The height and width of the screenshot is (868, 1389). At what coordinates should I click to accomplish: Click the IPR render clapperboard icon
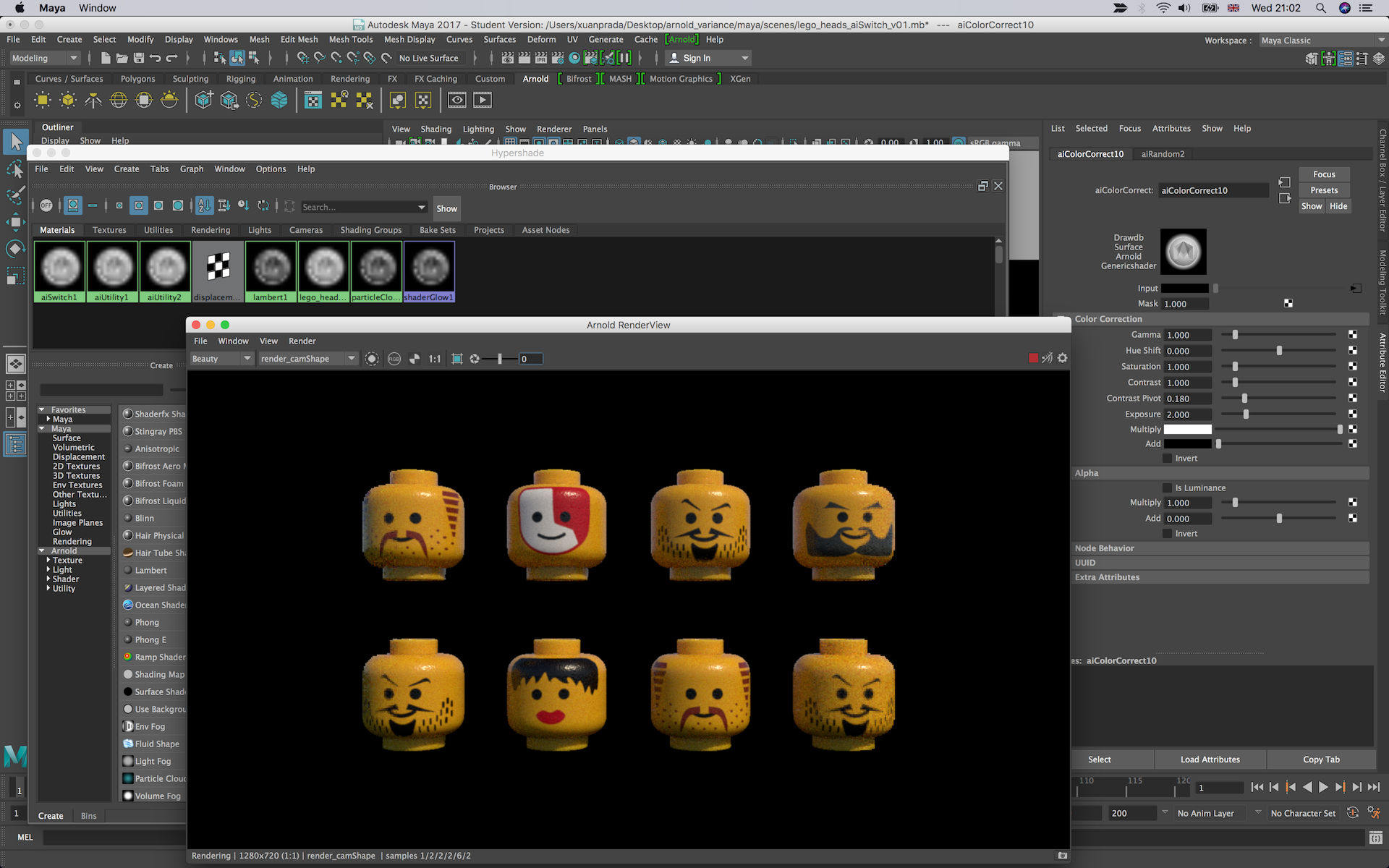pyautogui.click(x=541, y=58)
